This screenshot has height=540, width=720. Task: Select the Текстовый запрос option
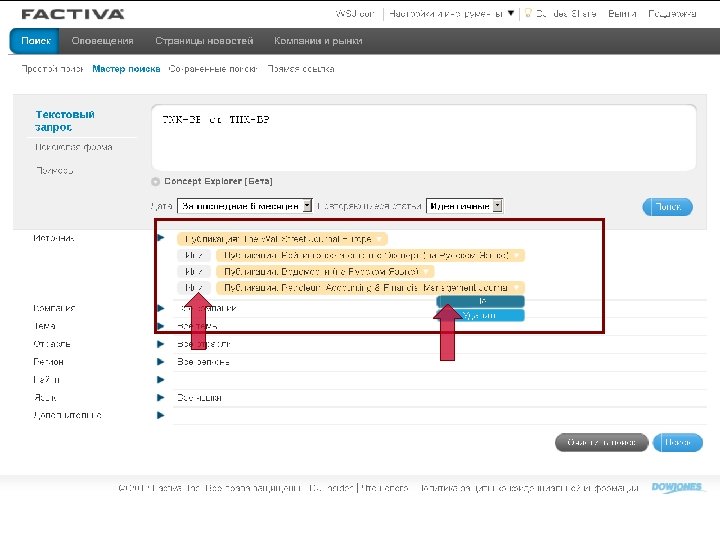[x=65, y=121]
